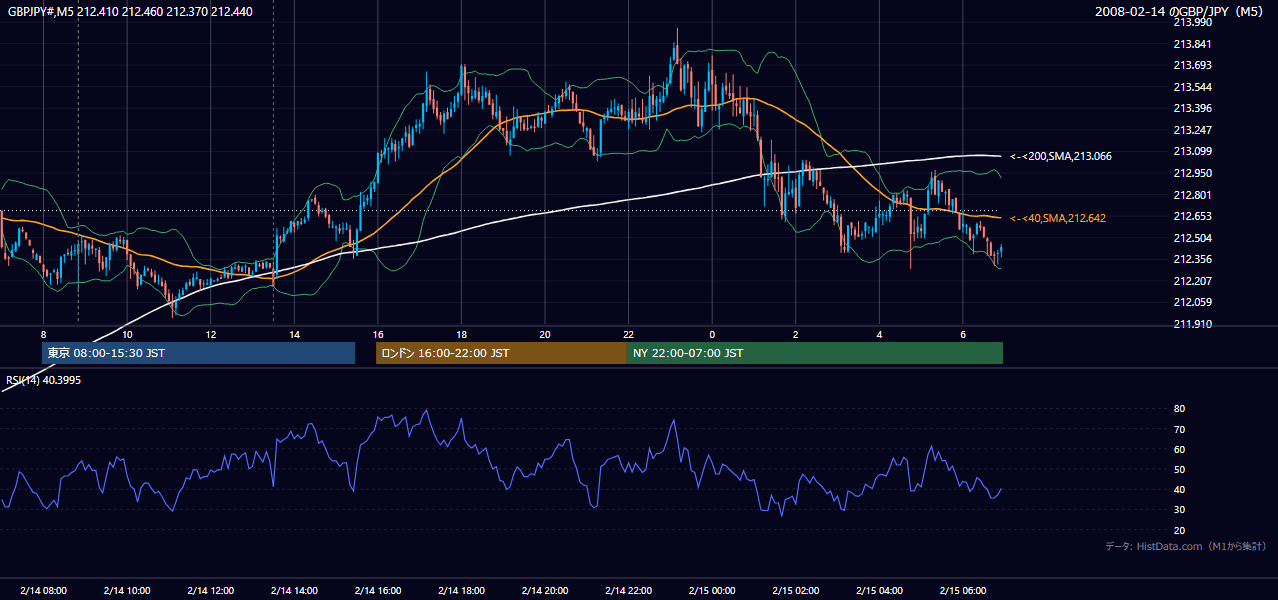
Task: Click the 2/15 02:00 time axis label
Action: point(795,590)
